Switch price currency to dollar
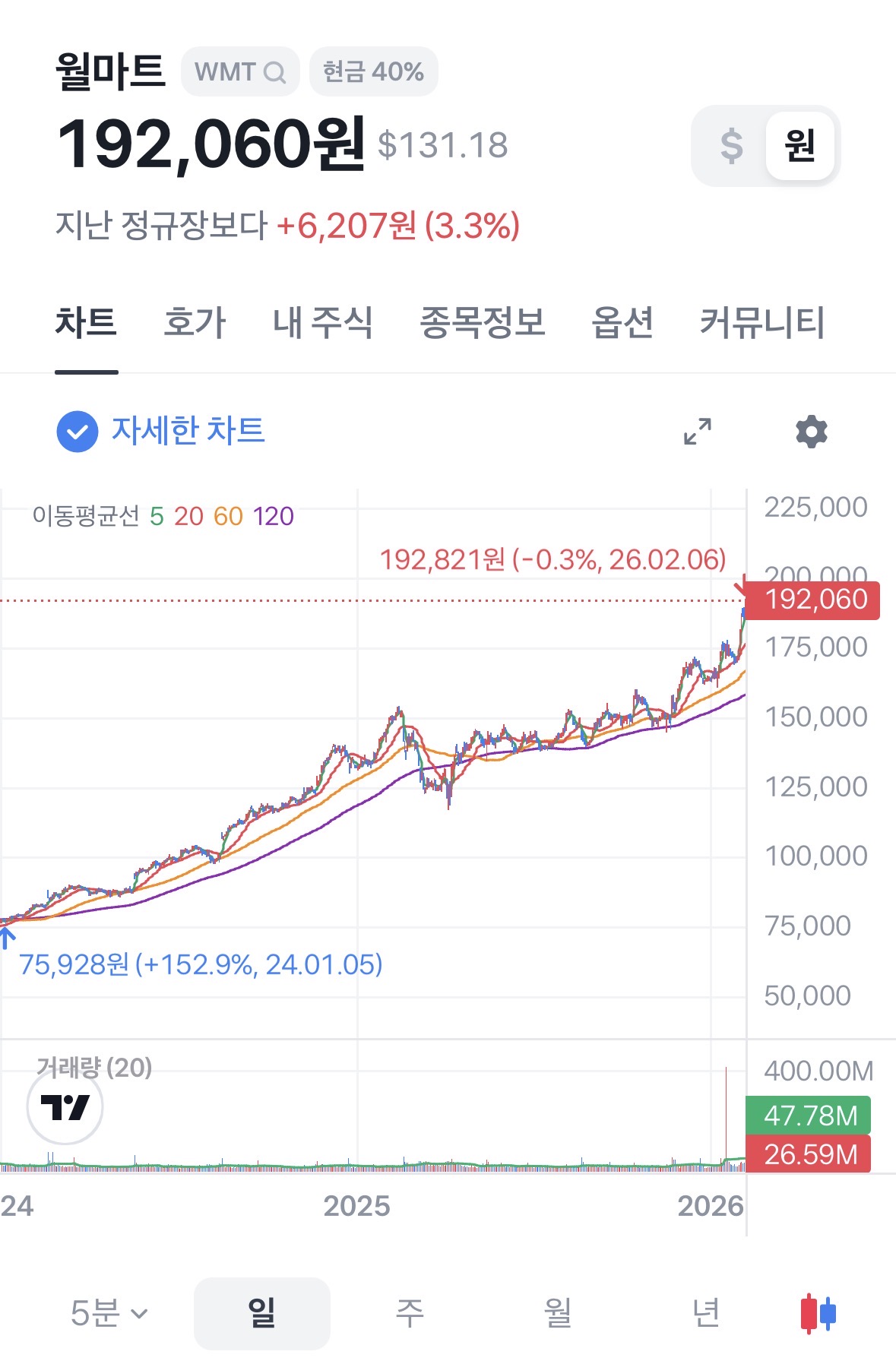Image resolution: width=896 pixels, height=1361 pixels. coord(731,146)
